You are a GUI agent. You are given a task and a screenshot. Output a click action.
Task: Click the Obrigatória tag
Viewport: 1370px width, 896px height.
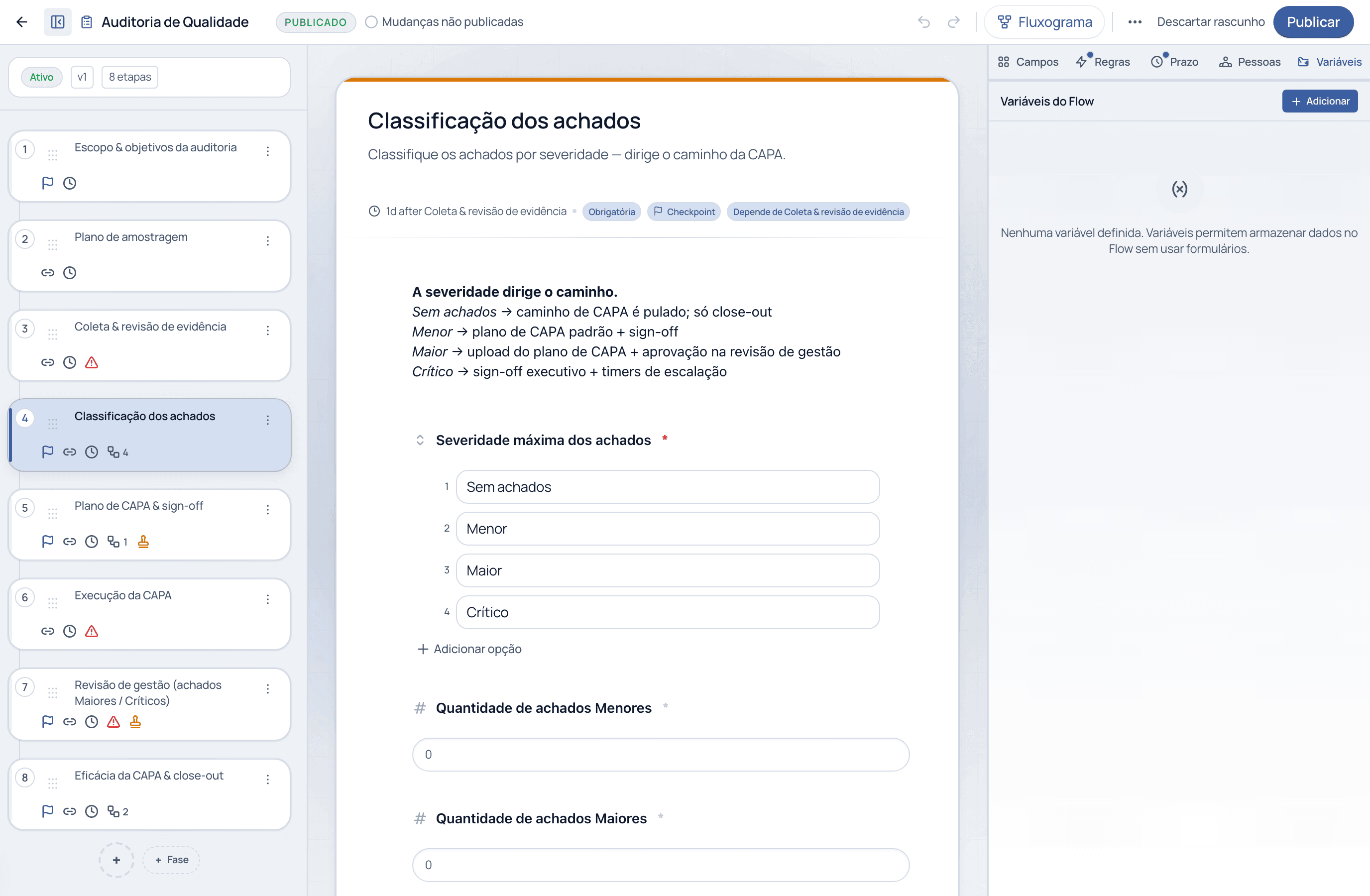[x=611, y=212]
